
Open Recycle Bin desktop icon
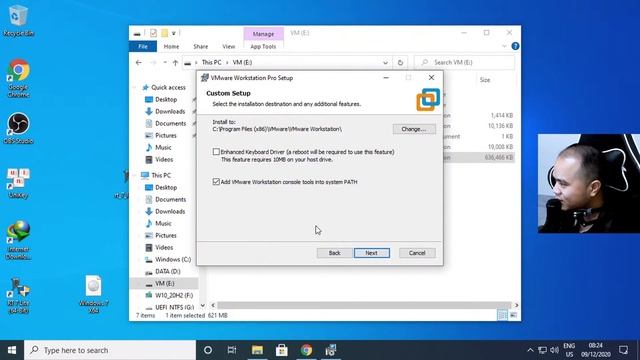click(18, 21)
